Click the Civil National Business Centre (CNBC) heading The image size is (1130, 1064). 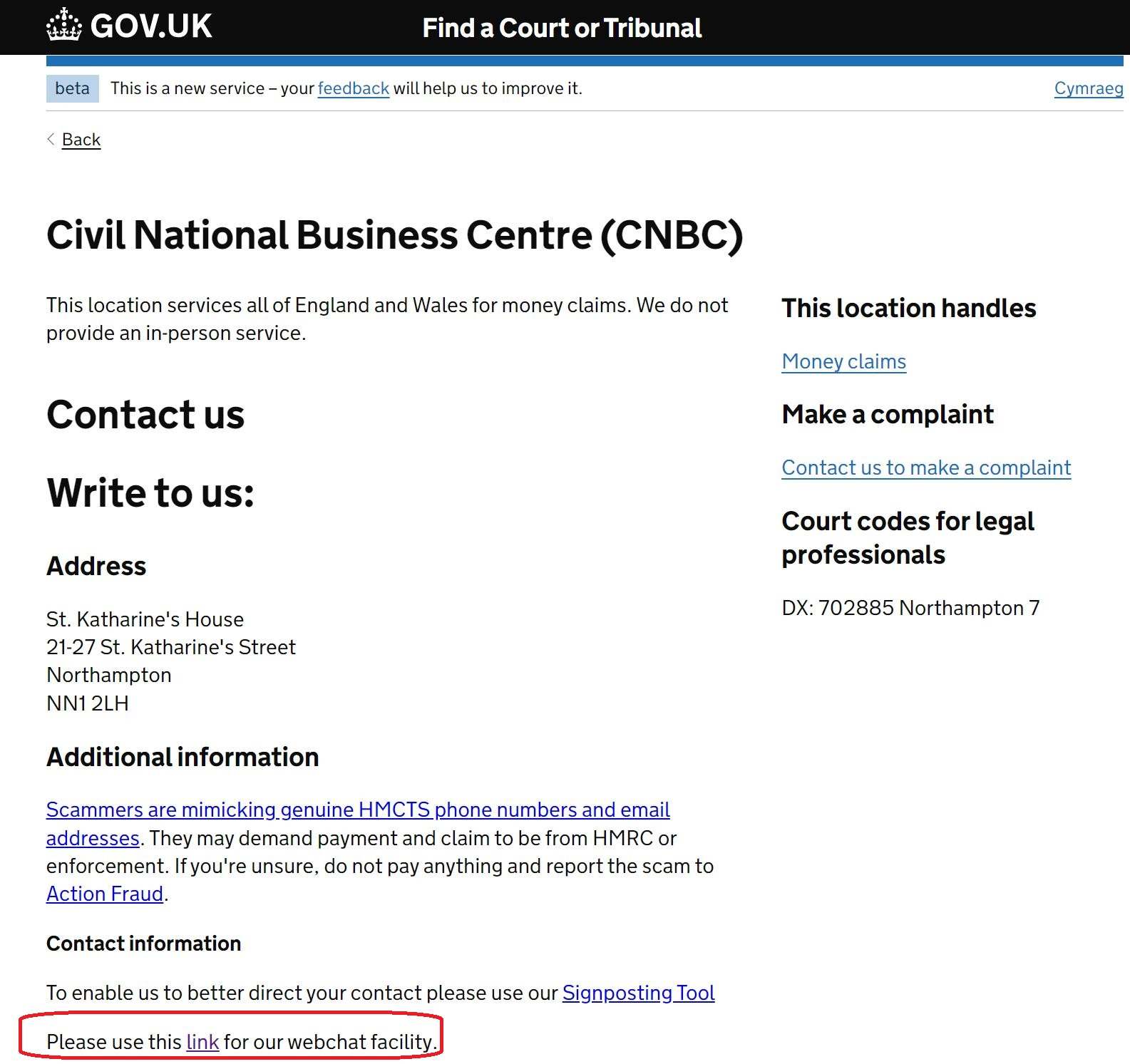click(395, 235)
